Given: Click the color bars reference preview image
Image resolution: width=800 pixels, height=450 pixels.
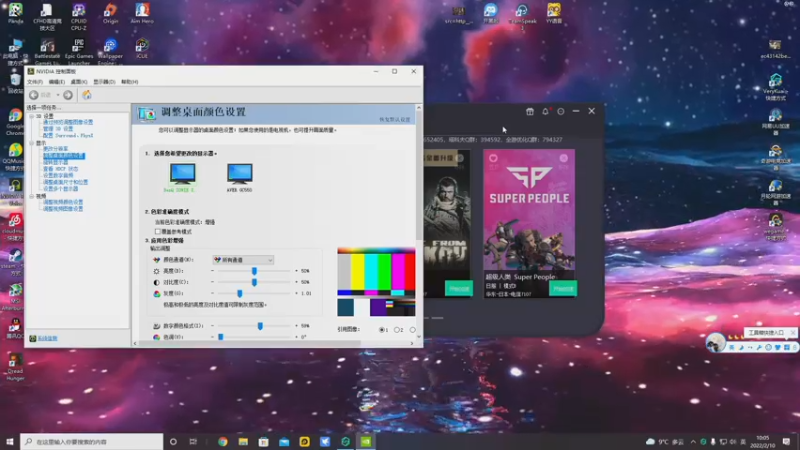Looking at the screenshot, I should point(376,282).
